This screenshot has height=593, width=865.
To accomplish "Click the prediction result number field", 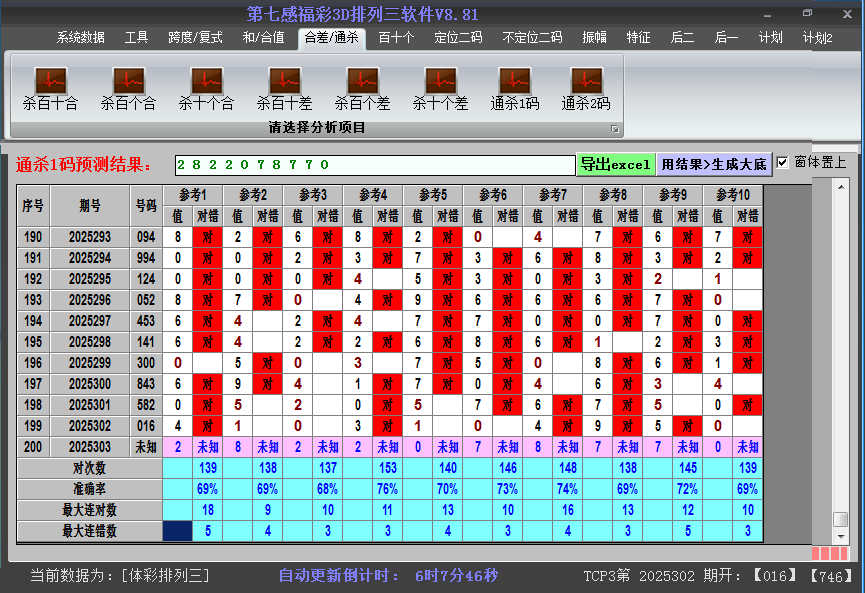I will click(374, 164).
